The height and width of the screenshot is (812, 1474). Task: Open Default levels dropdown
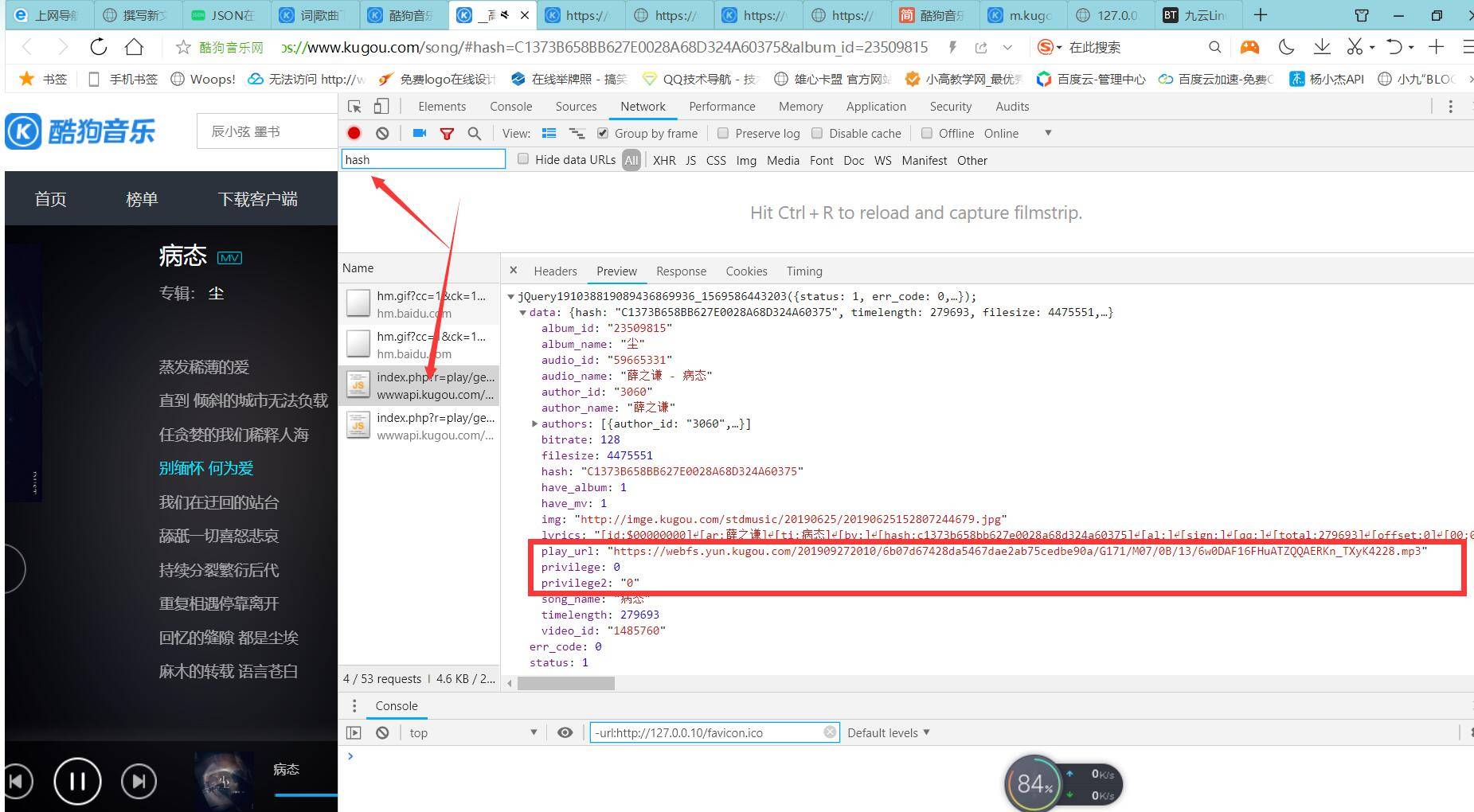pyautogui.click(x=889, y=732)
